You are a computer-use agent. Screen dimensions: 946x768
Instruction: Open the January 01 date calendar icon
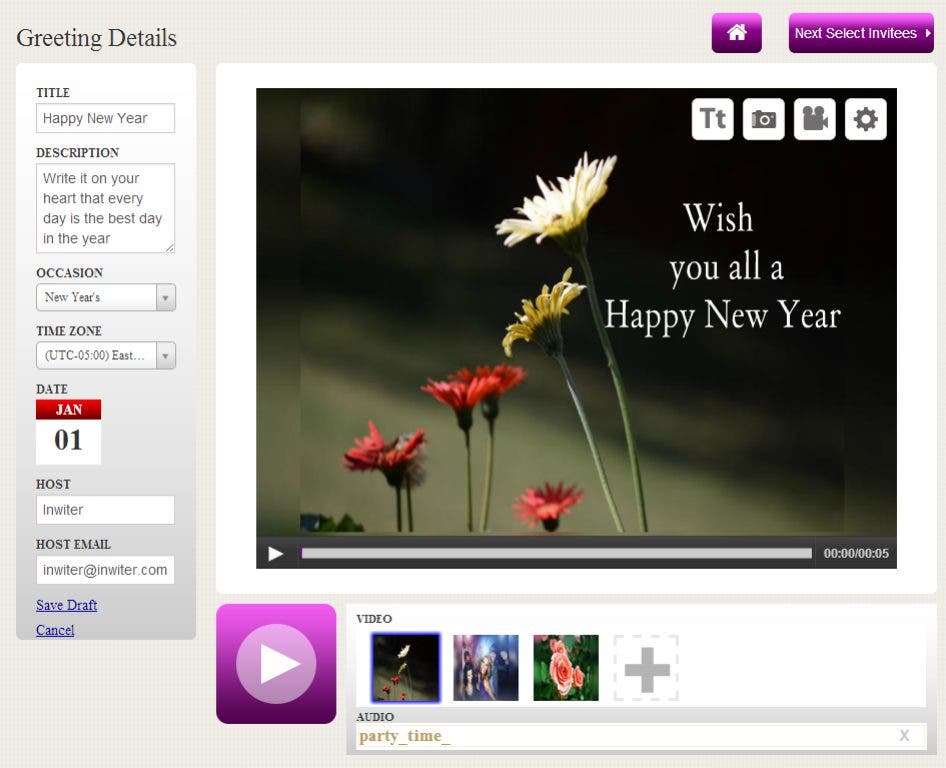point(68,432)
